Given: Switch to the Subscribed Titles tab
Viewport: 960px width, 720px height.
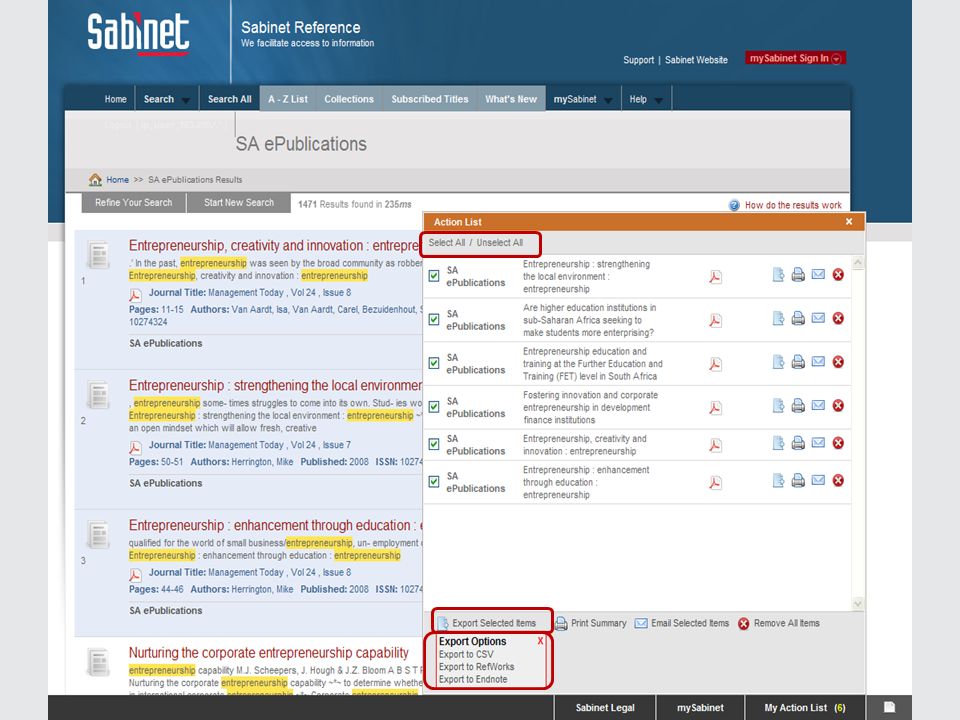Looking at the screenshot, I should [x=430, y=99].
